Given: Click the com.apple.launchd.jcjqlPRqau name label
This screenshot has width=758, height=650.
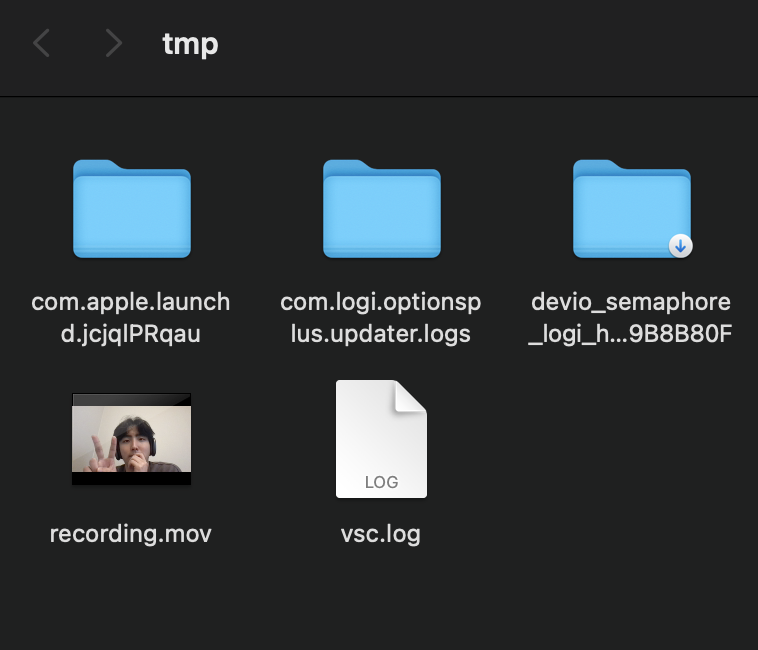Looking at the screenshot, I should (131, 318).
